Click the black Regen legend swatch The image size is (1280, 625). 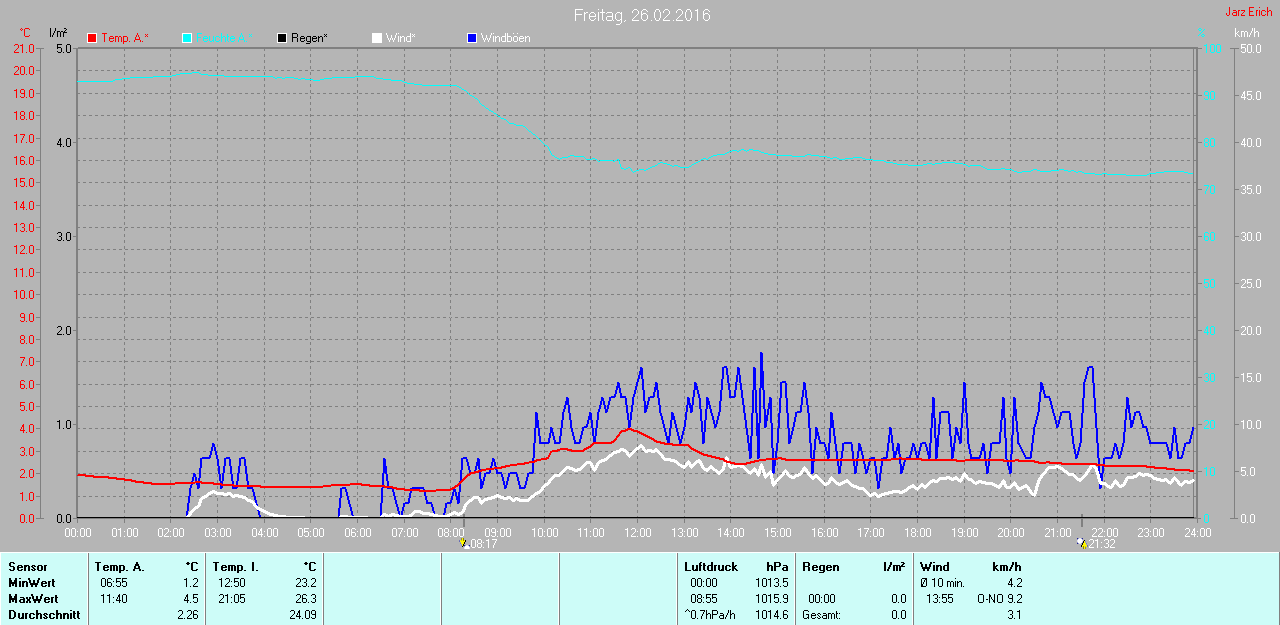click(282, 38)
